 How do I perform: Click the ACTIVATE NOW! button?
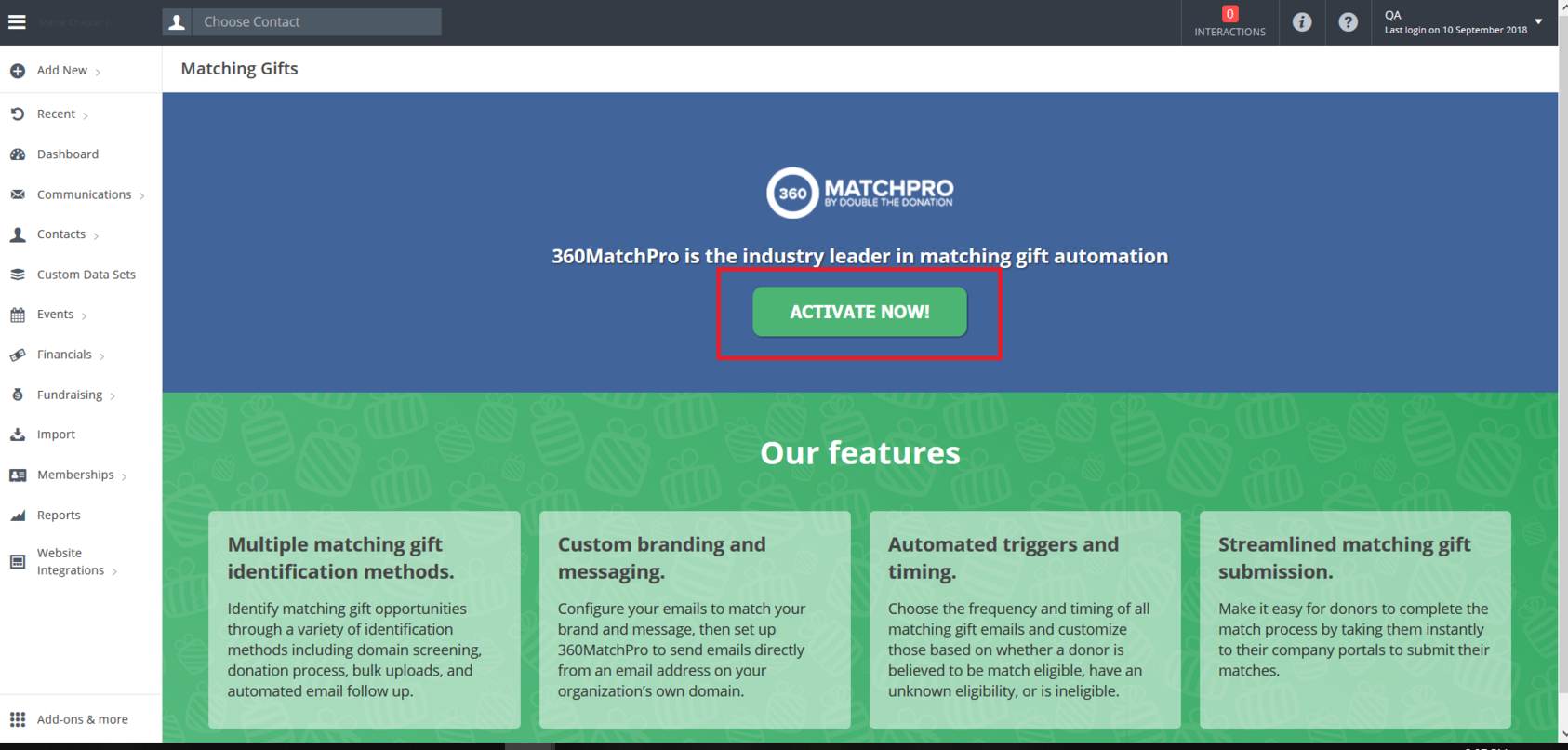[859, 312]
